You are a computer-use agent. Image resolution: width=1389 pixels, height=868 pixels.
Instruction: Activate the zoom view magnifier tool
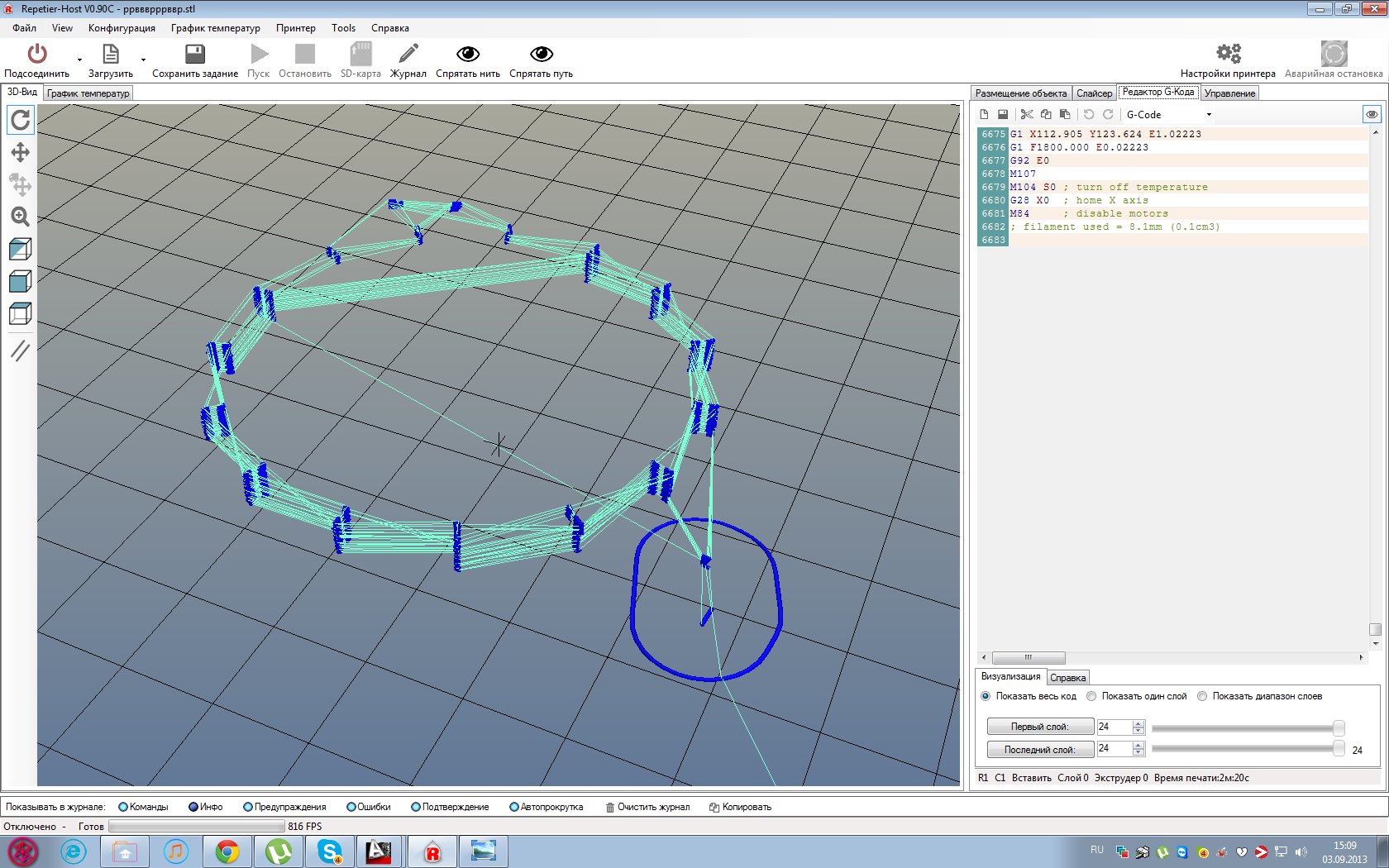[20, 217]
